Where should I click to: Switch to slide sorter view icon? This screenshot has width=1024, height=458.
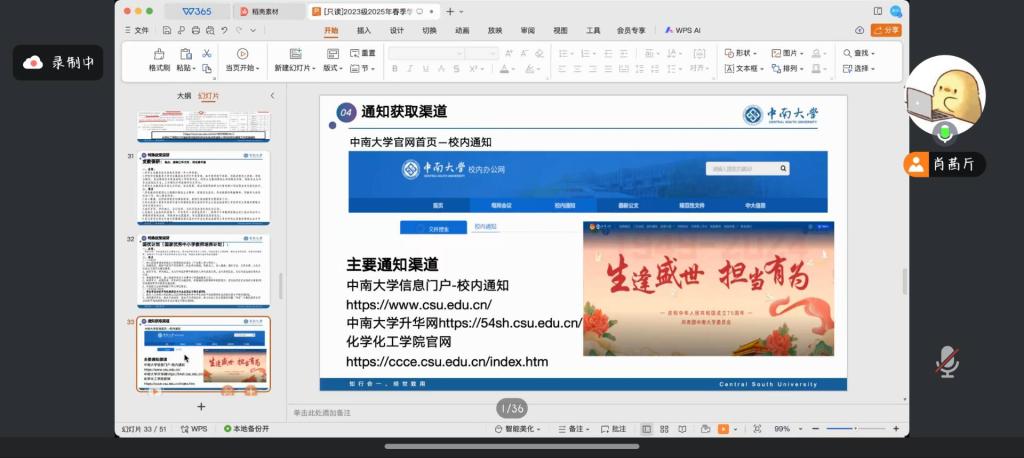[x=664, y=429]
